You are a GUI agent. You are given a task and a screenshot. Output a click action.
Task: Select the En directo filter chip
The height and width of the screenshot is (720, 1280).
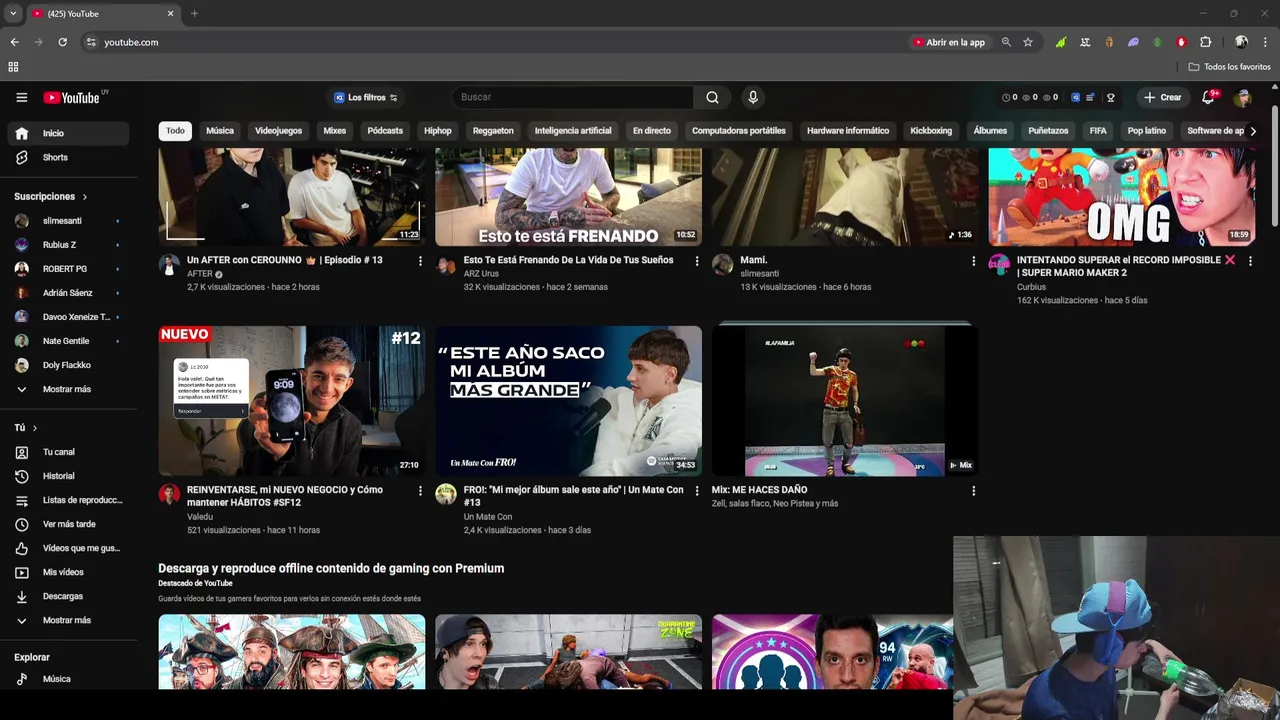652,131
